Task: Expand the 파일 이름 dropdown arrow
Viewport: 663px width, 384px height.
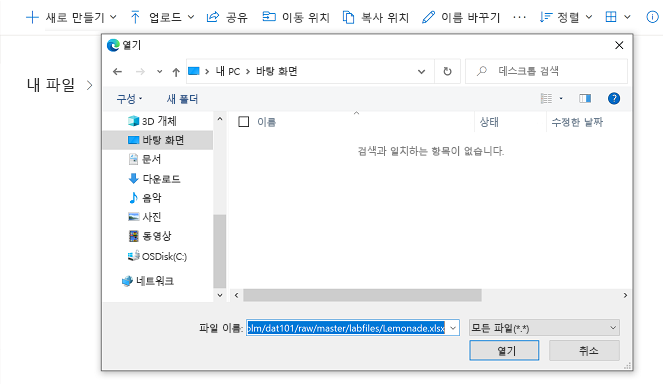Action: 453,328
